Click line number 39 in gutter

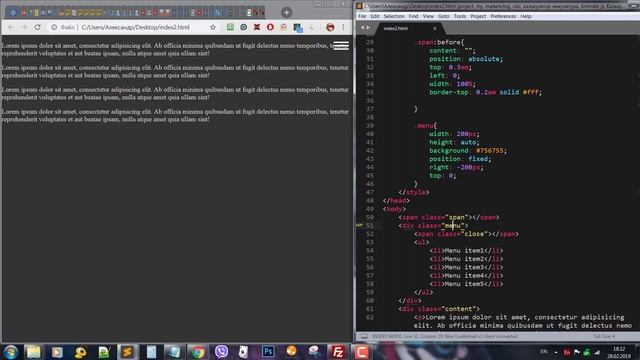(x=370, y=126)
